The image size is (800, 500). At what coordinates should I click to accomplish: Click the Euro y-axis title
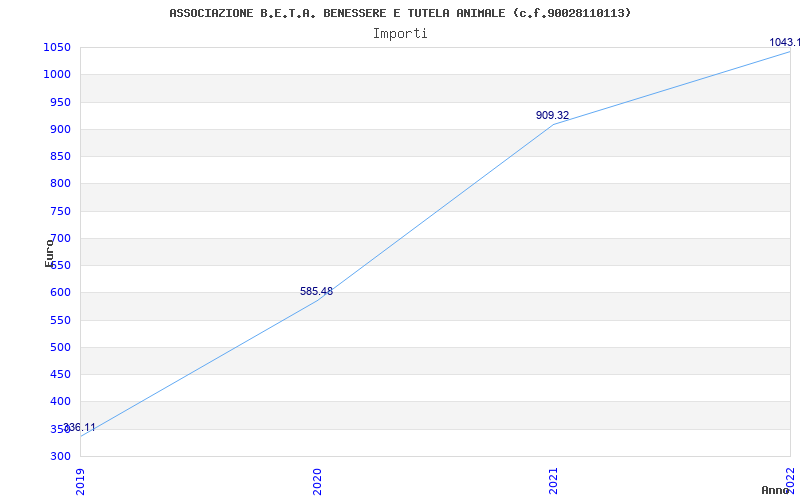pyautogui.click(x=49, y=253)
